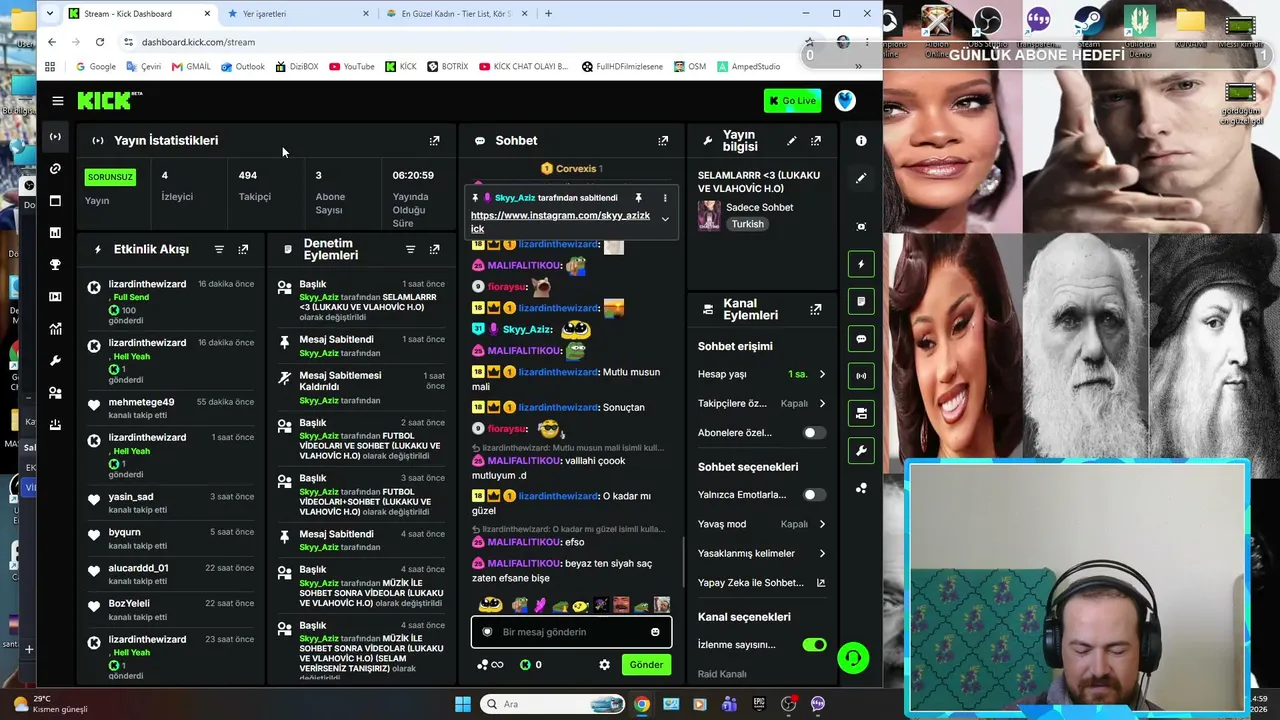Pop out the Etkinlik Akışı panel
The width and height of the screenshot is (1280, 720).
point(243,249)
